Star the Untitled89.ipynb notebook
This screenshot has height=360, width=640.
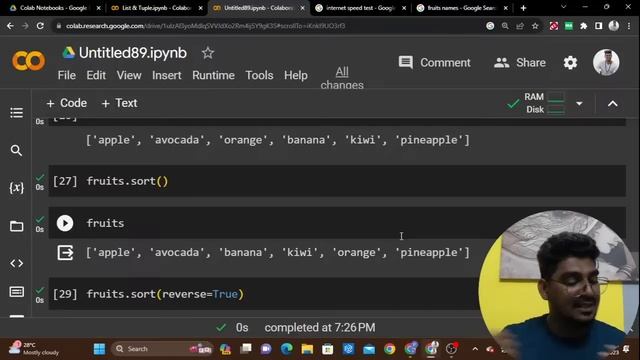tap(208, 53)
